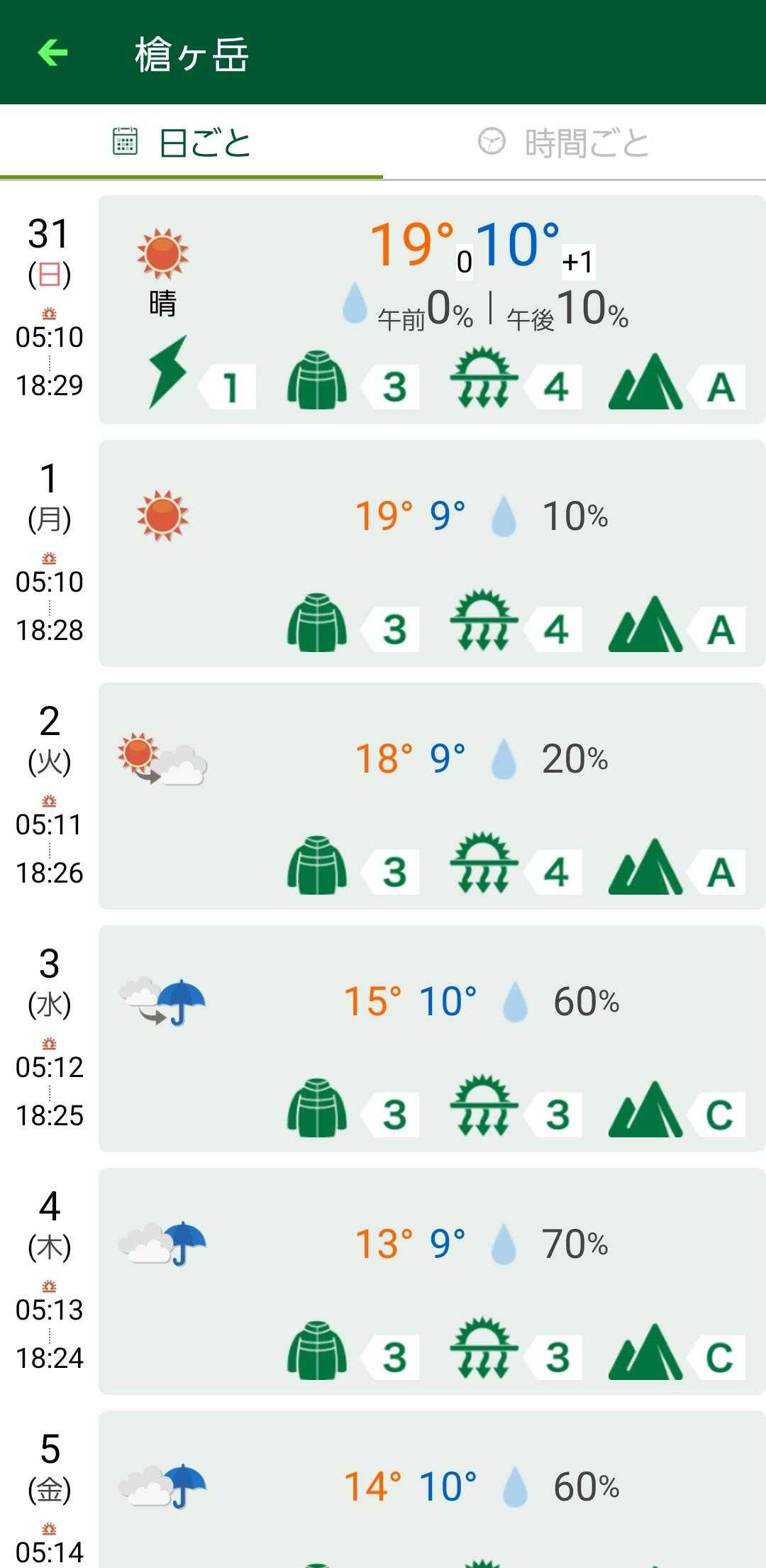The image size is (766, 1568).
Task: Tap the jacket icon for Tuesday the 2nd
Action: (x=317, y=866)
